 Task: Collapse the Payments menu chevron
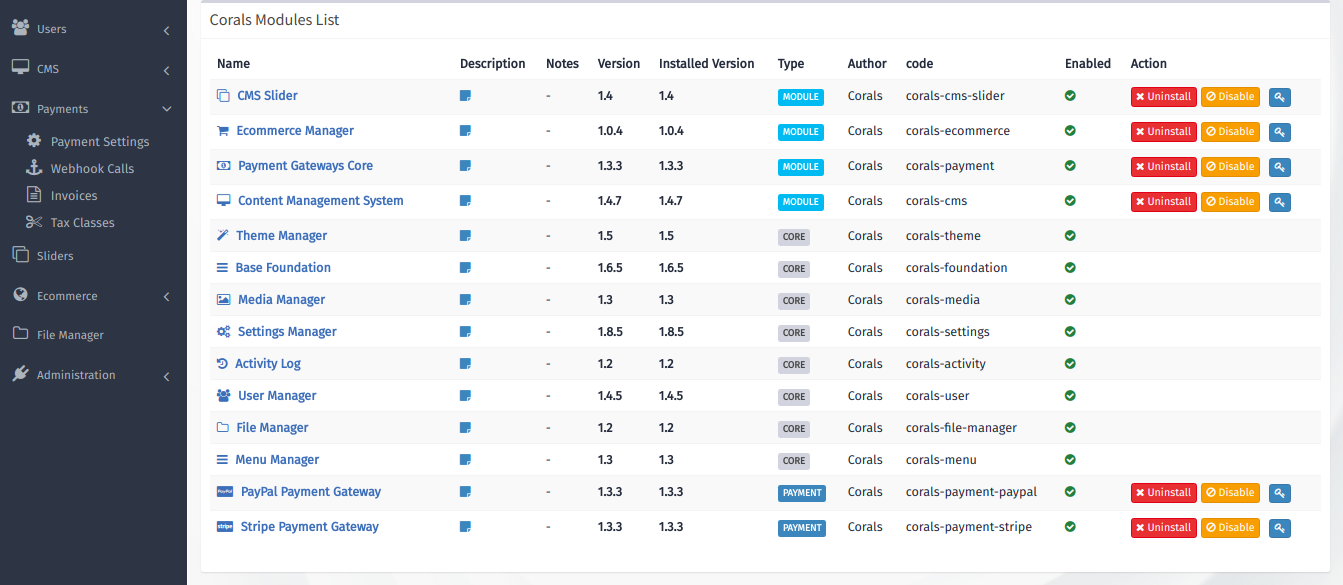point(166,109)
